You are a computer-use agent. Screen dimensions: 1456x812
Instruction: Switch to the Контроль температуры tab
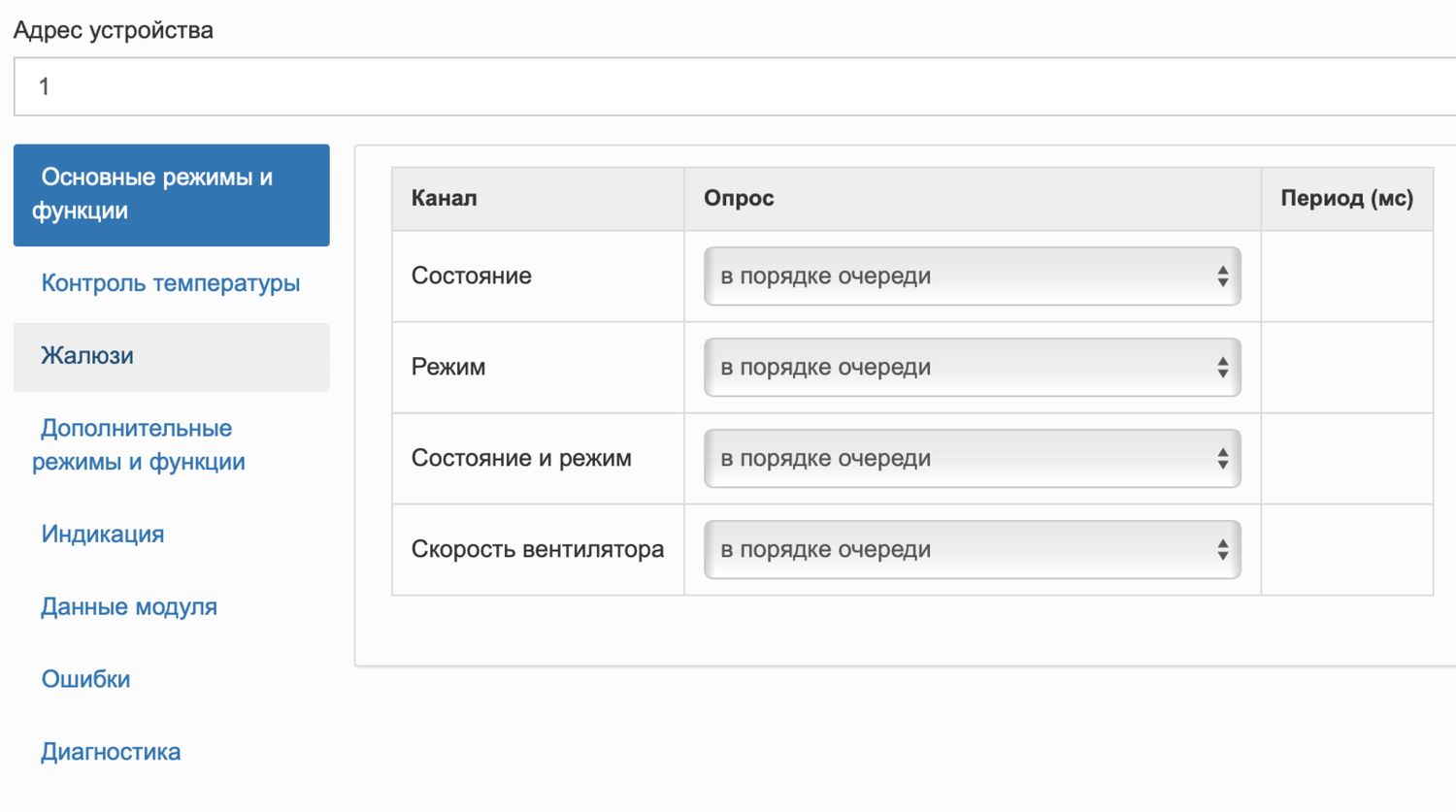(171, 283)
